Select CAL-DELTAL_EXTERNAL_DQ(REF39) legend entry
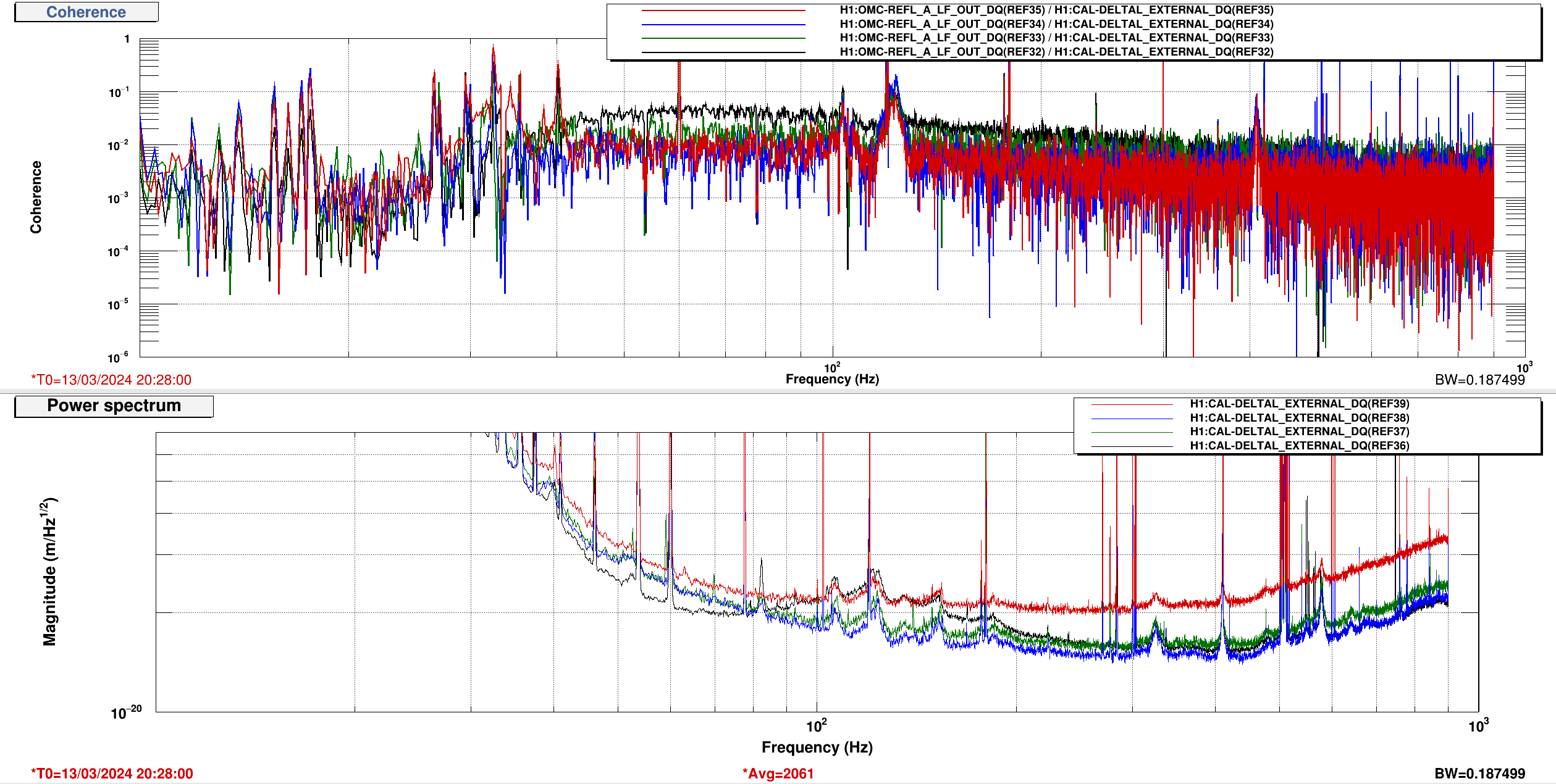The width and height of the screenshot is (1556, 784). (1299, 404)
